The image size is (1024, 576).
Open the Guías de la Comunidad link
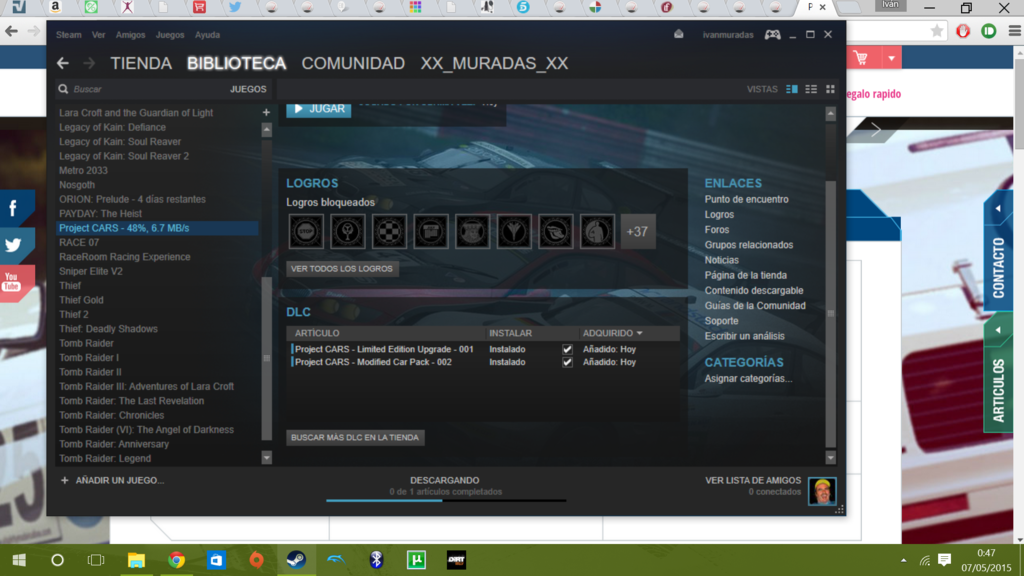point(755,306)
